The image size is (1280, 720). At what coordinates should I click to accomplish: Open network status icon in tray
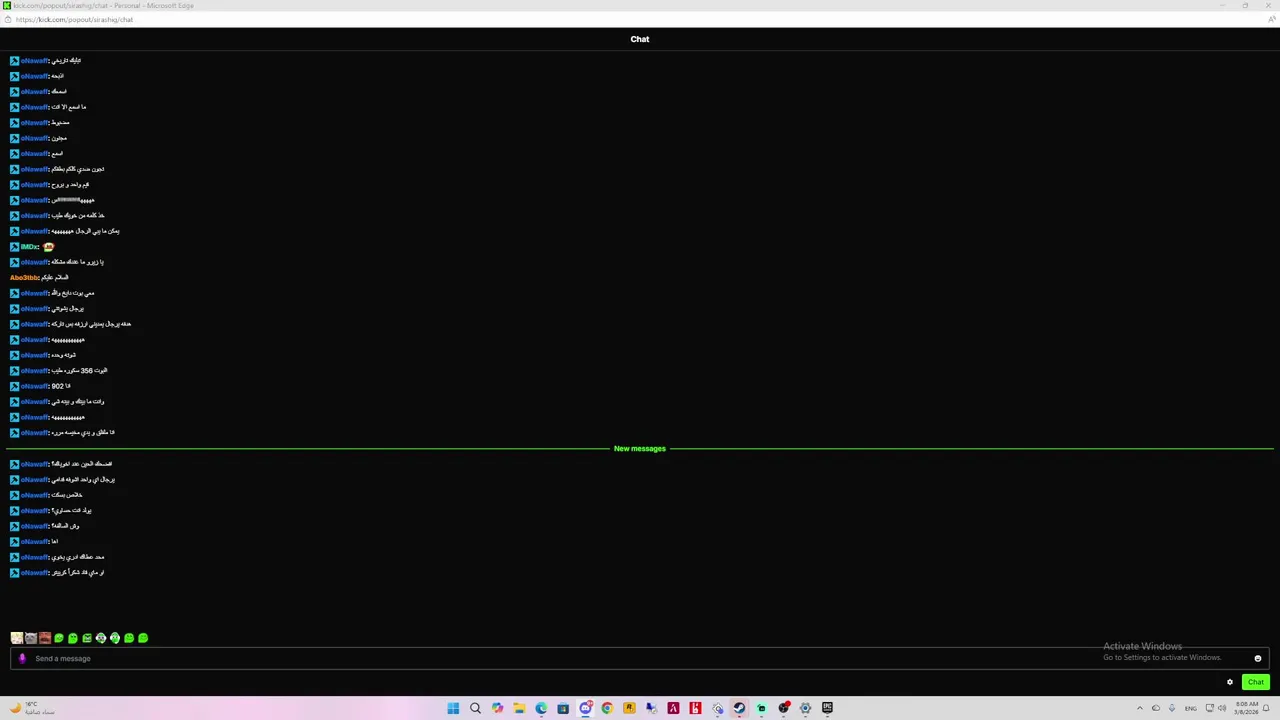[1209, 708]
